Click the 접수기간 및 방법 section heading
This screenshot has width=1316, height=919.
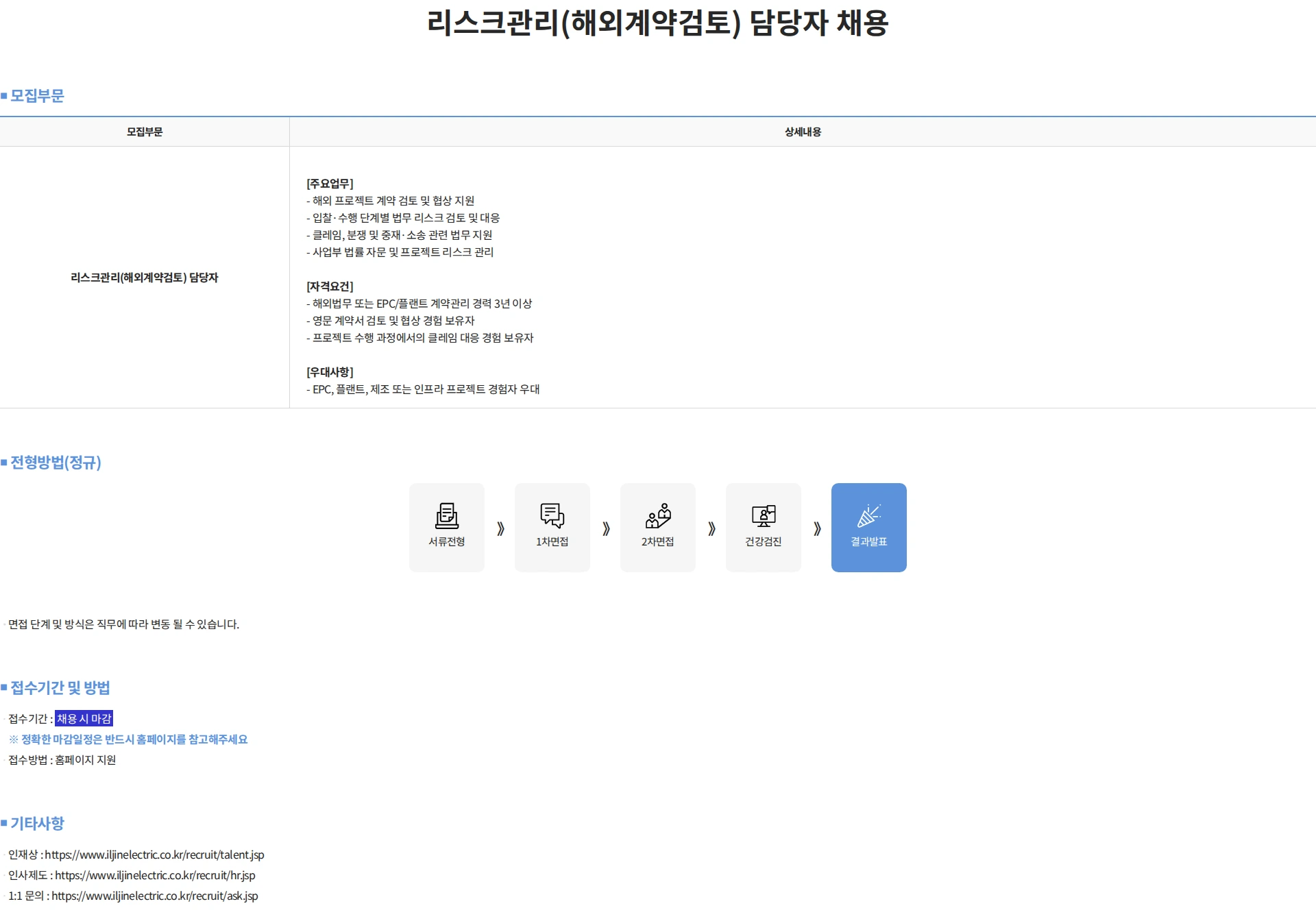click(x=60, y=688)
